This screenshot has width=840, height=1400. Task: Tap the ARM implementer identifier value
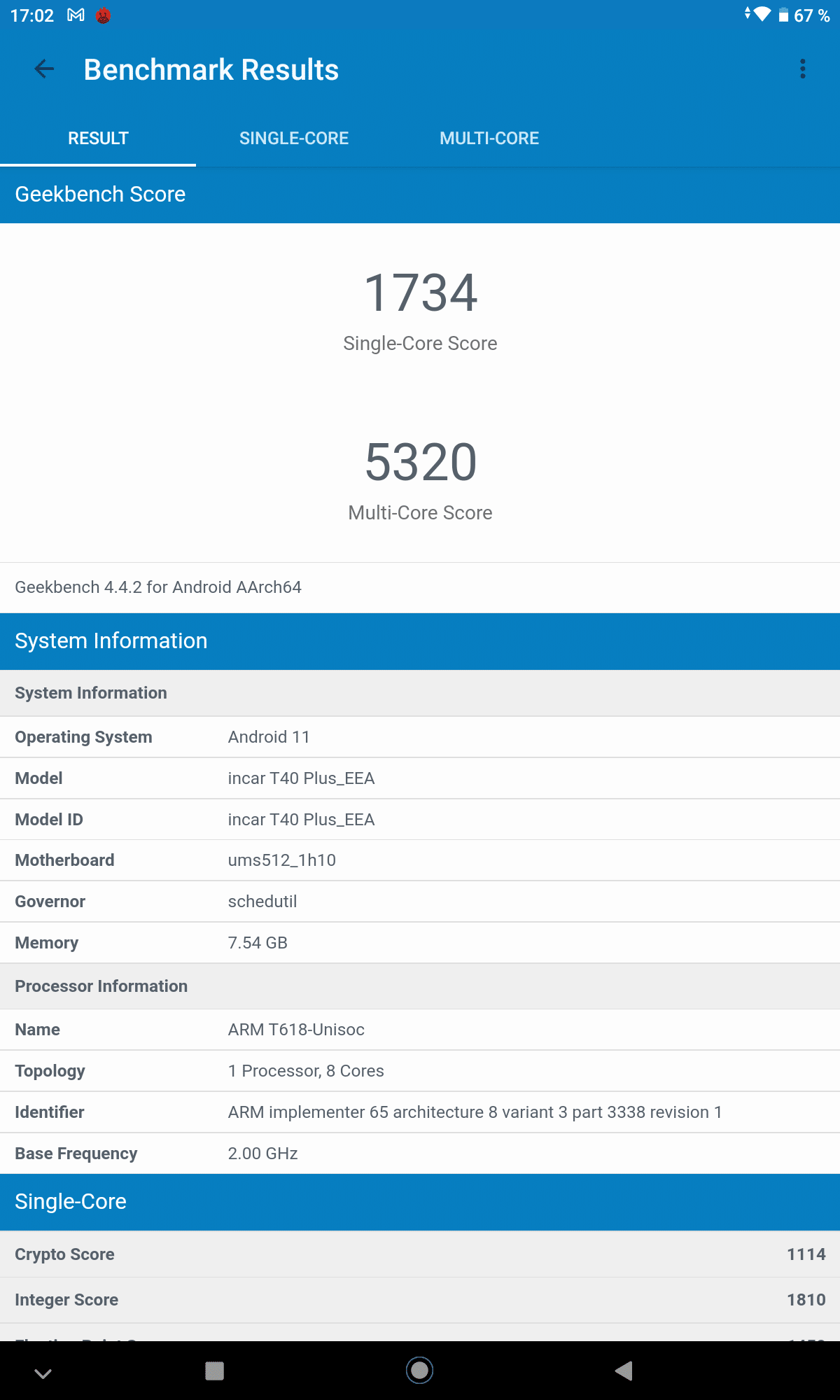[x=475, y=1112]
